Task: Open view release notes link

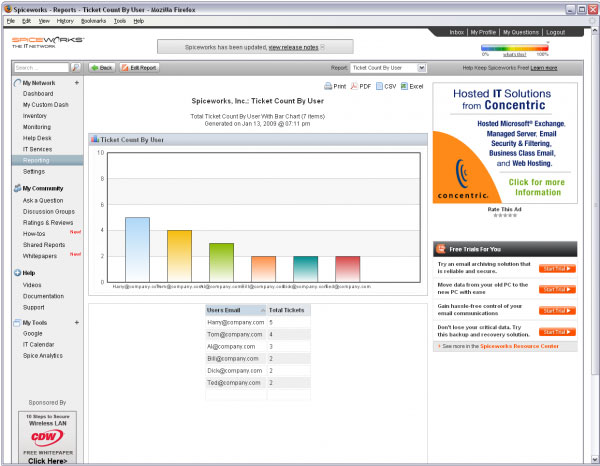Action: click(x=293, y=47)
